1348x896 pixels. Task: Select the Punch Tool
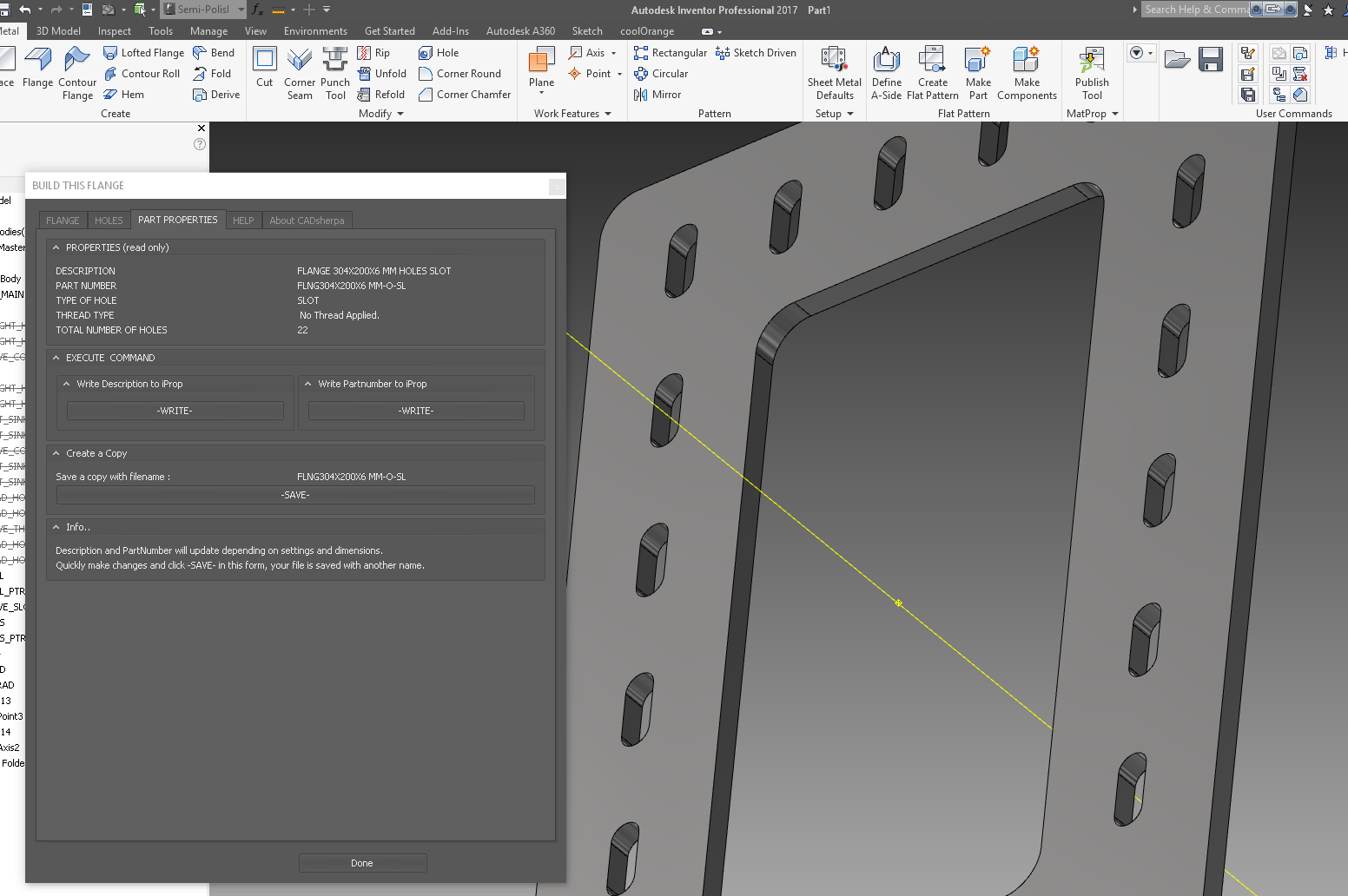point(335,73)
